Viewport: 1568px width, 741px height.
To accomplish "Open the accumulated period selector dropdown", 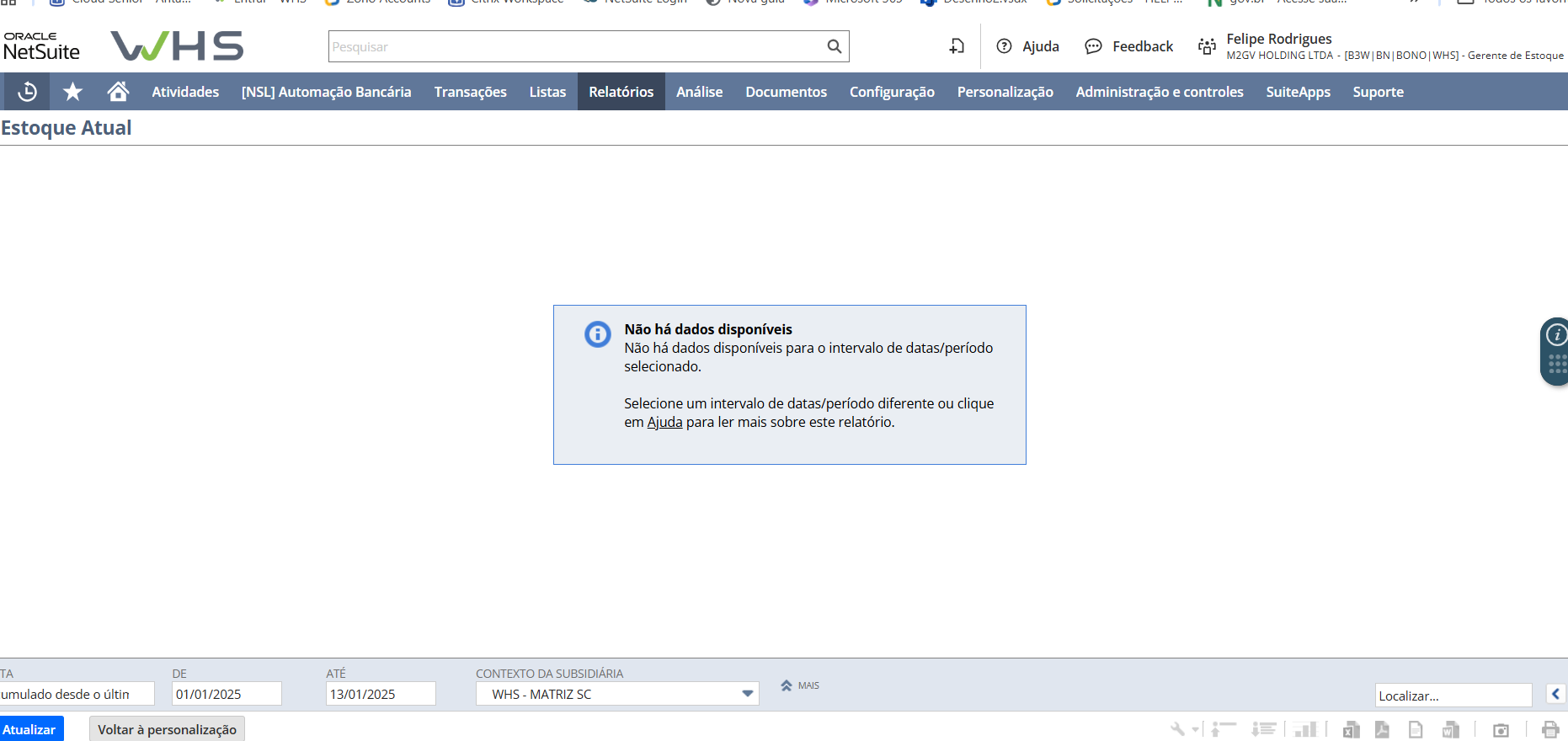I will tap(76, 694).
